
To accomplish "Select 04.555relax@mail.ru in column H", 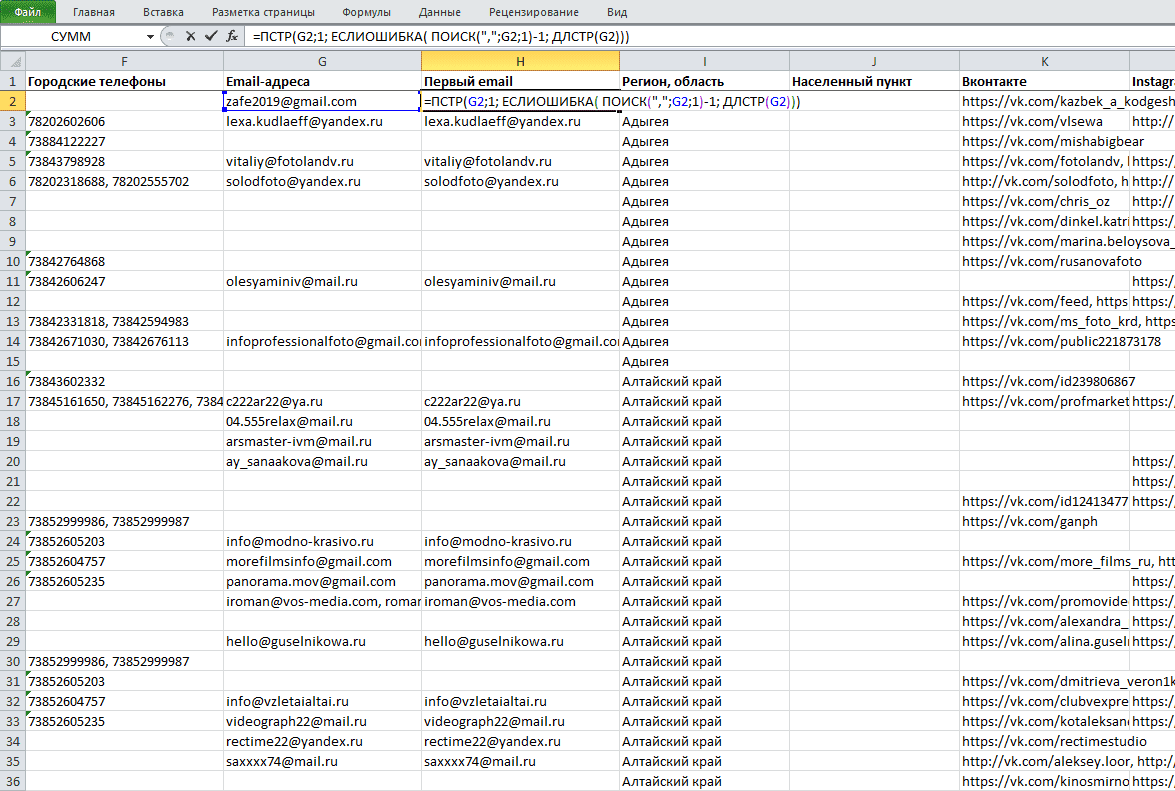I will point(520,421).
